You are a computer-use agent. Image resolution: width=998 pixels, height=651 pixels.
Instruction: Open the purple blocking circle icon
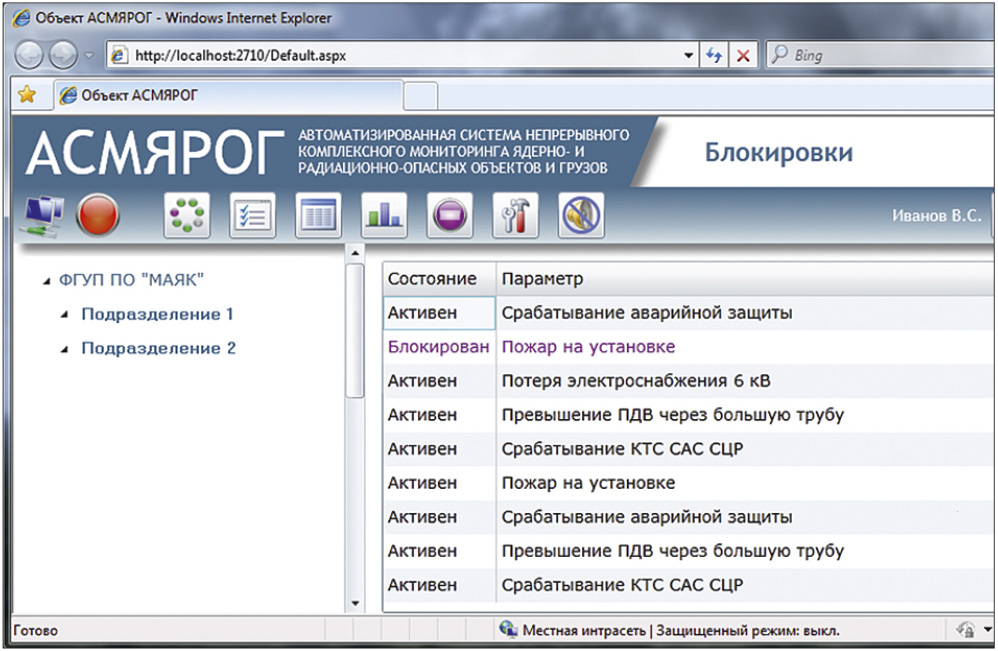click(449, 215)
